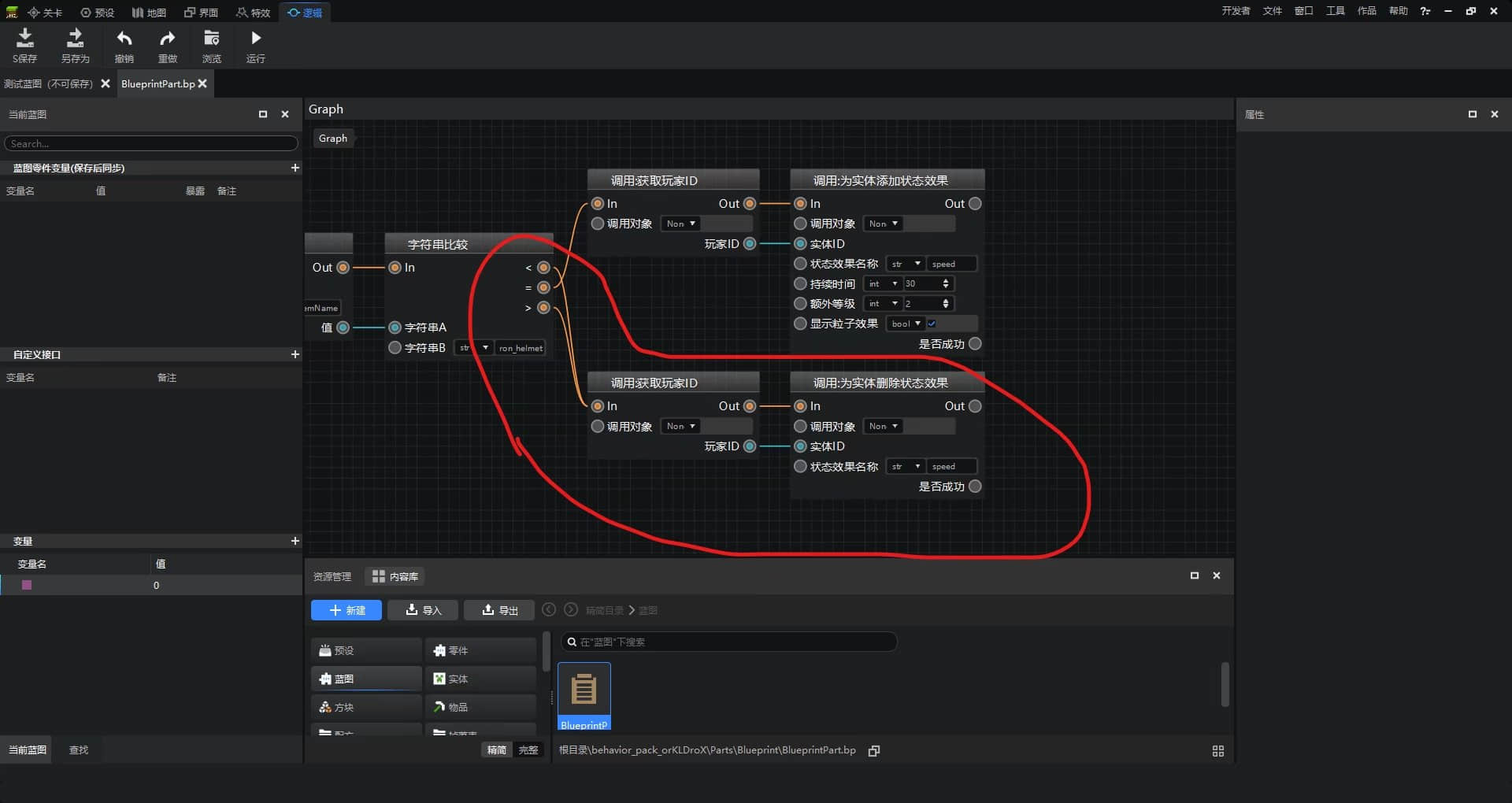Open the int type dropdown for 持续时间
The image size is (1512, 803).
[x=883, y=283]
